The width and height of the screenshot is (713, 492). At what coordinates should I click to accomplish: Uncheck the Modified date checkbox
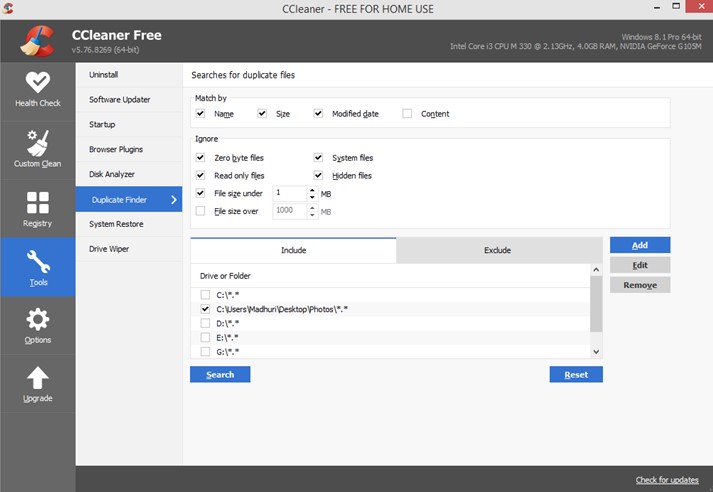(x=318, y=114)
